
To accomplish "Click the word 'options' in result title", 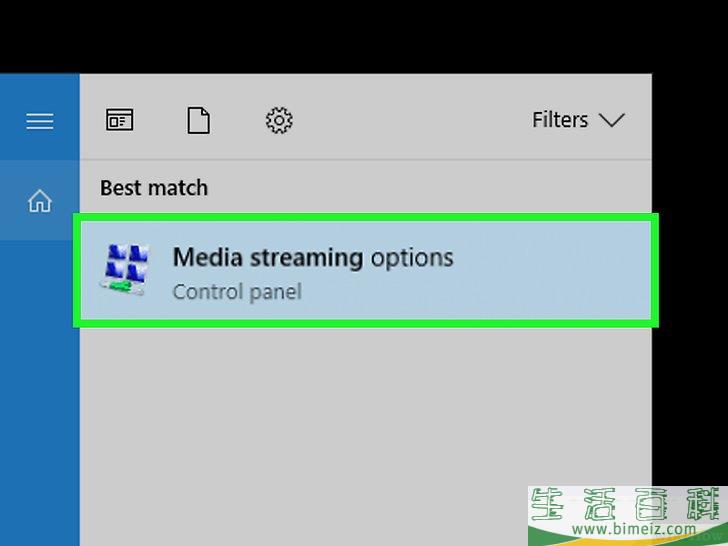I will pyautogui.click(x=412, y=259).
